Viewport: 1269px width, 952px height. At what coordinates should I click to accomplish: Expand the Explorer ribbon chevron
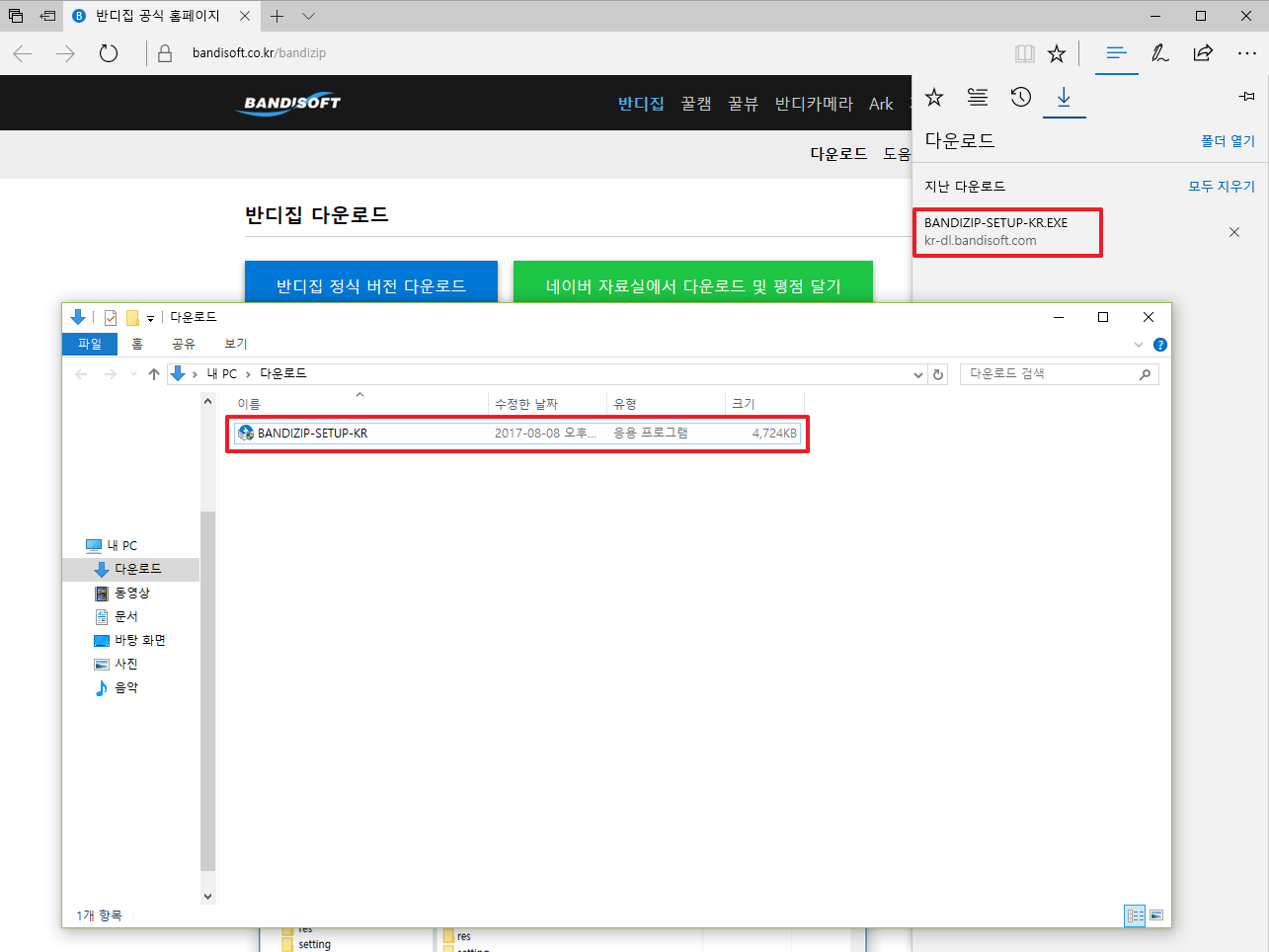(1139, 345)
